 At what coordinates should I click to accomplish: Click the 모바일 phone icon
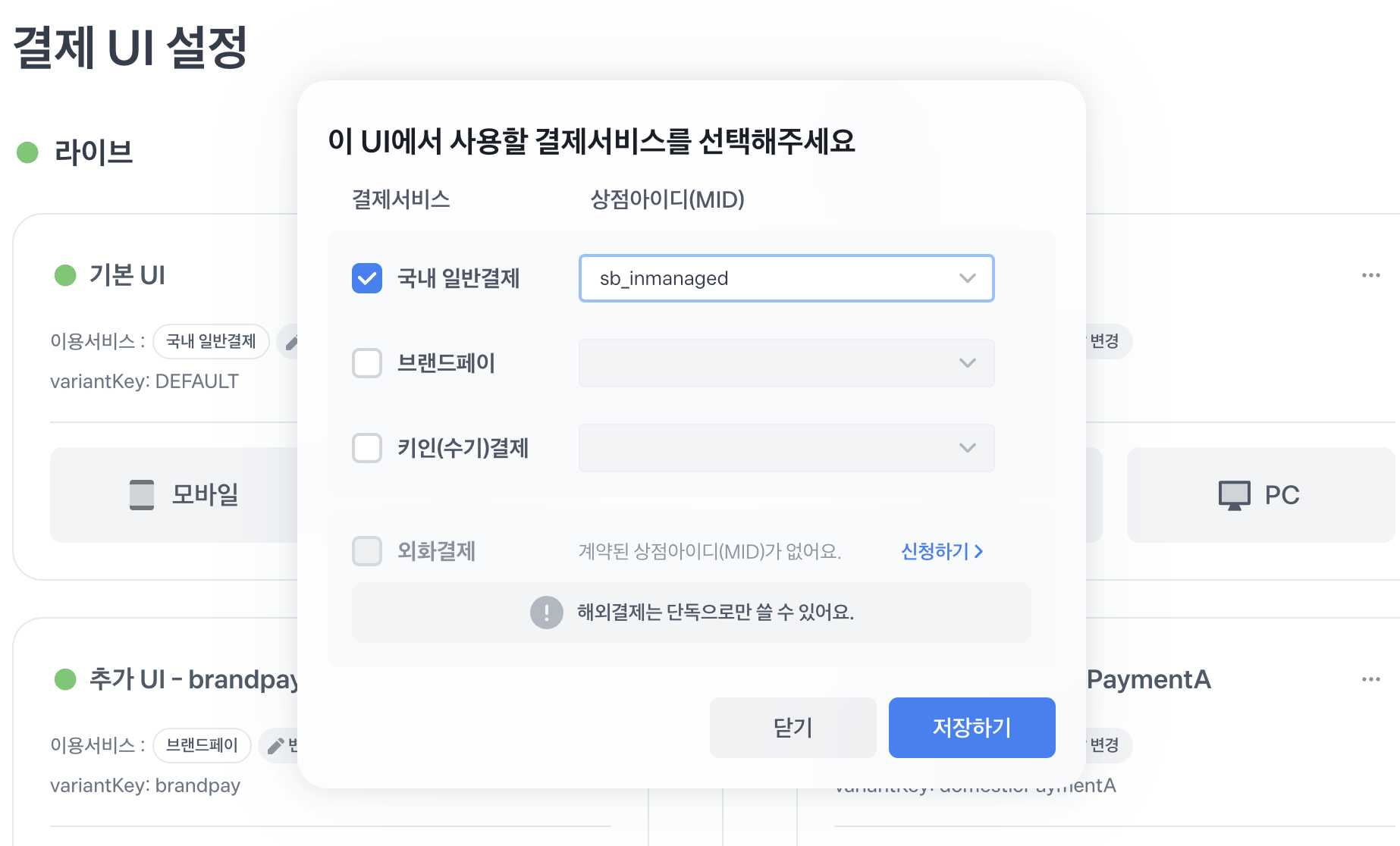tap(142, 495)
